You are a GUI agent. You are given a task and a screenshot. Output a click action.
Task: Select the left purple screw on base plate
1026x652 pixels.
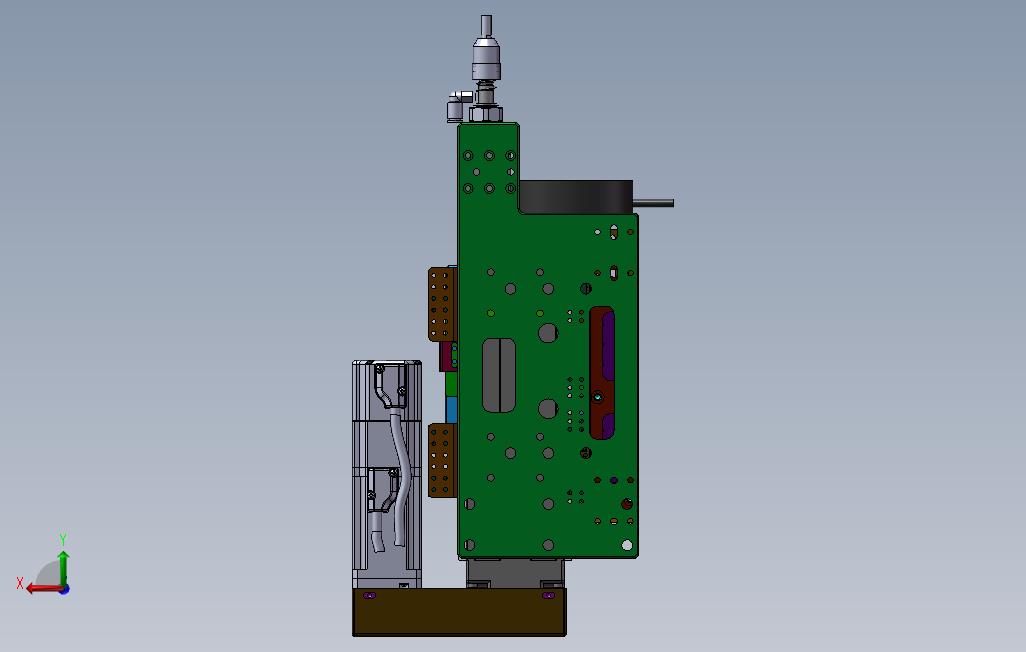[x=369, y=596]
